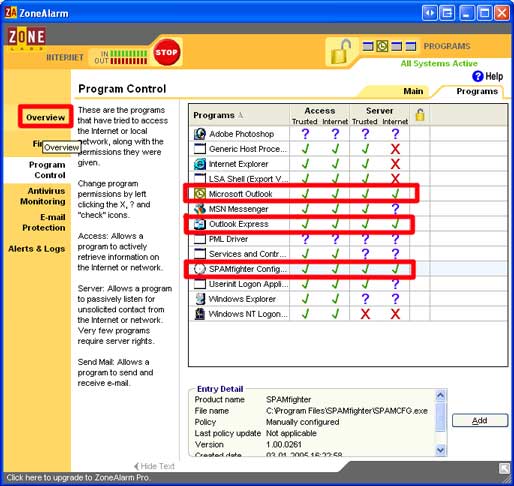
Task: Open Alerts & Logs in sidebar
Action: 37,249
